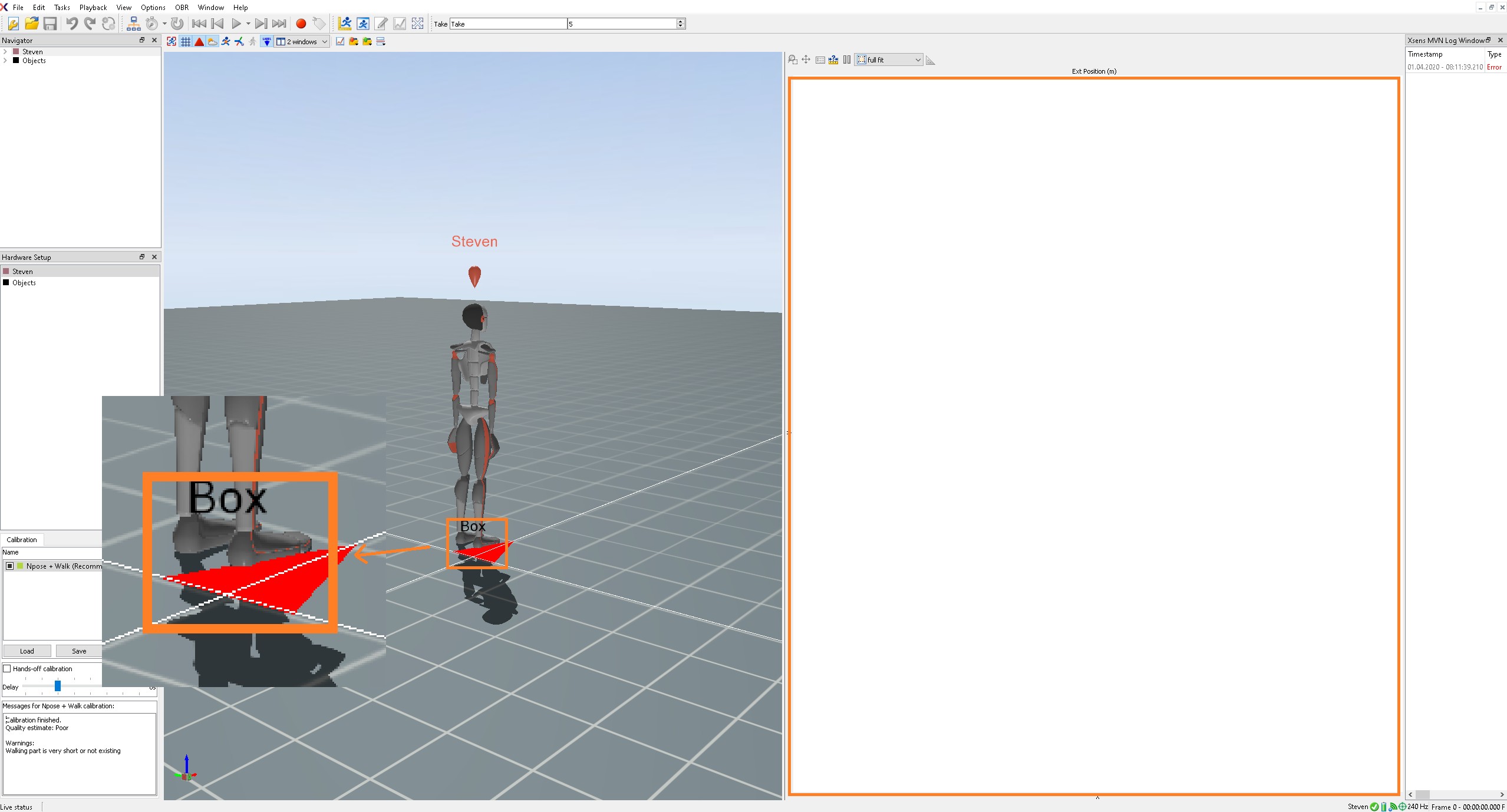Open the 2 windows layout dropdown
Screen dimensions: 1507x812
coord(302,41)
